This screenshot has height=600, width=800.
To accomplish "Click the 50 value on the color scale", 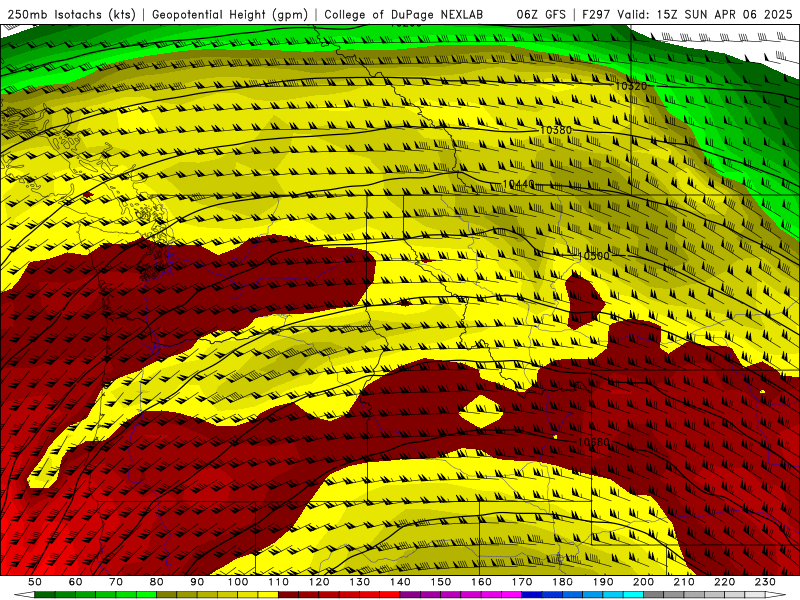I will (35, 582).
